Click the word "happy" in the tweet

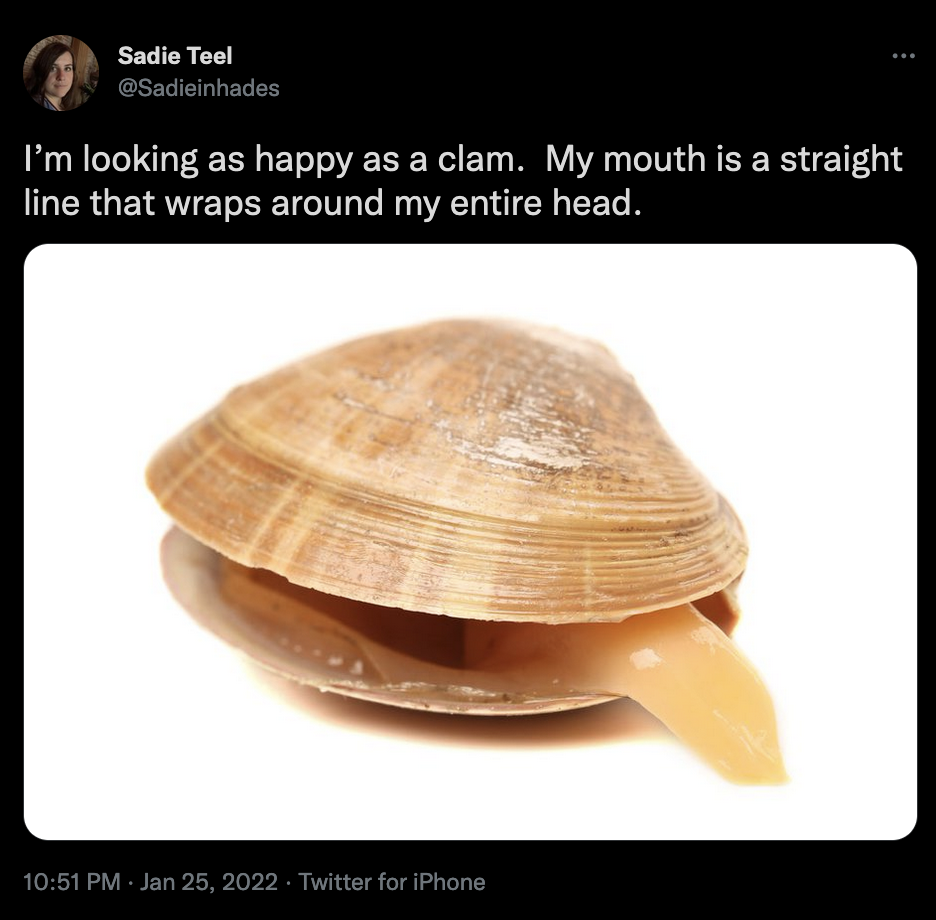303,161
